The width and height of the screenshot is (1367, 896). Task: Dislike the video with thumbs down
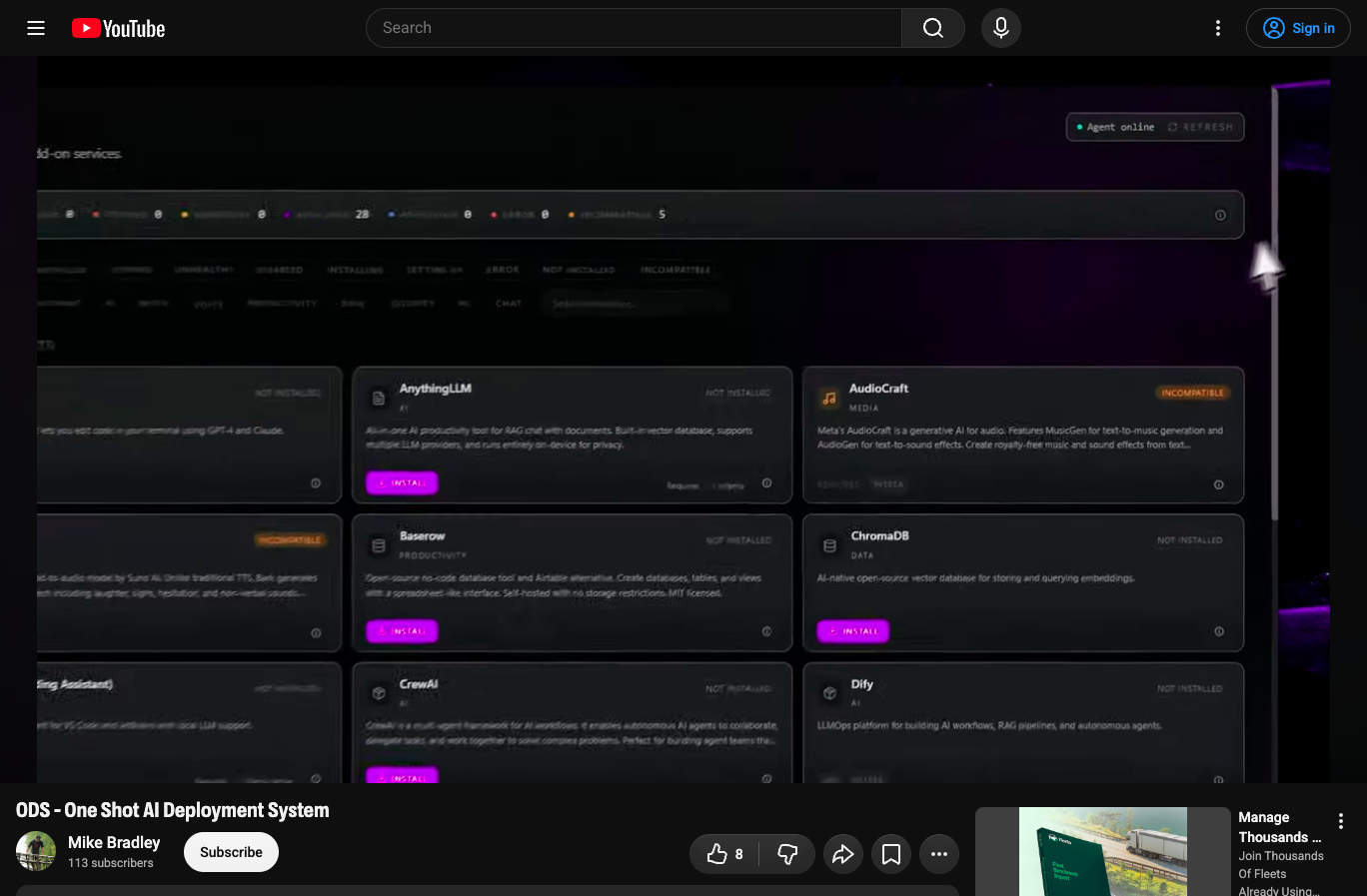pyautogui.click(x=787, y=854)
